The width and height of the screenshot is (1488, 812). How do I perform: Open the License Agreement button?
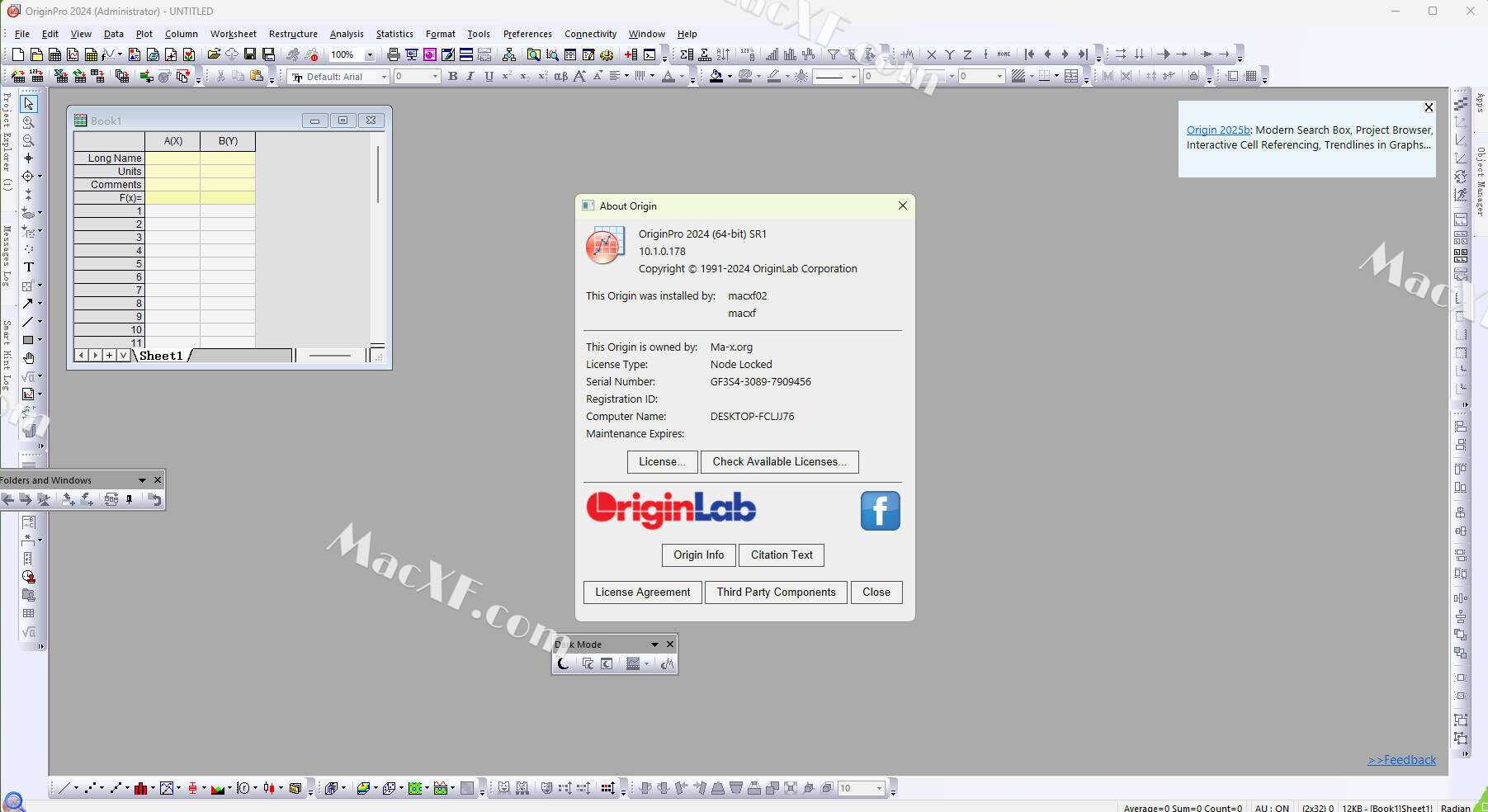tap(643, 592)
